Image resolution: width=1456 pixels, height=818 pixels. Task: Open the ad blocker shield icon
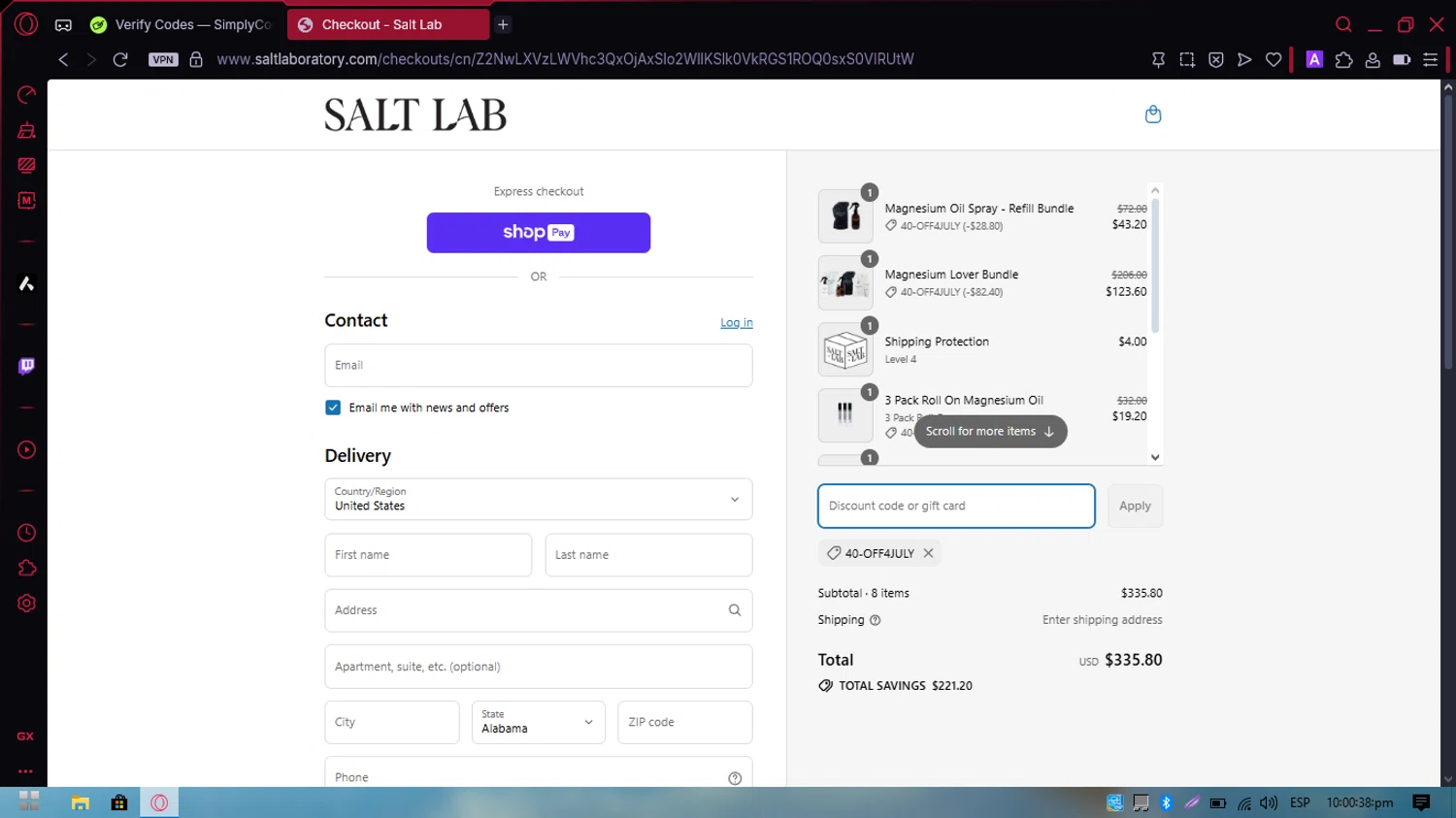1216,59
